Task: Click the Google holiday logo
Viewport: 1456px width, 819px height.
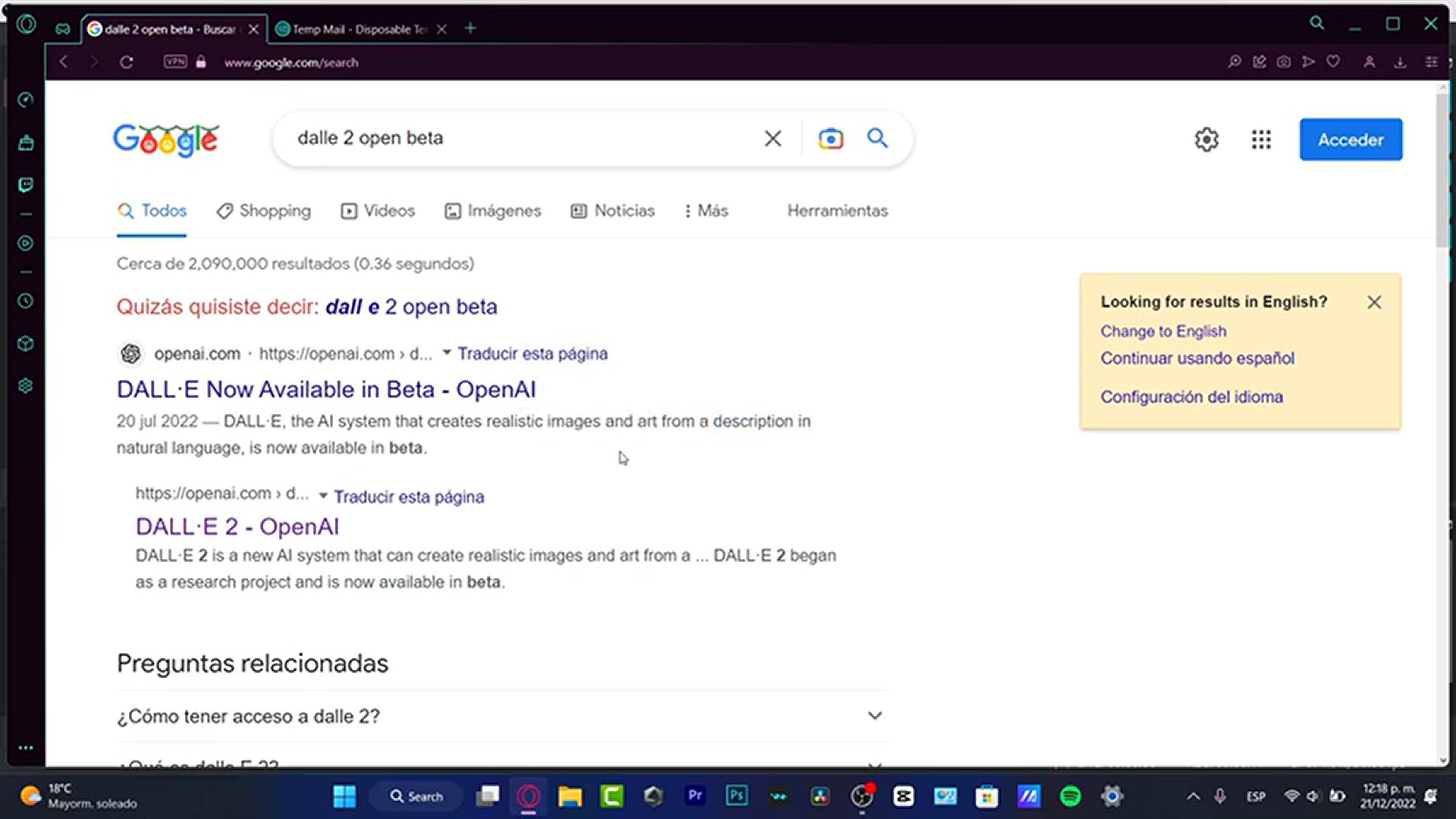Action: tap(166, 140)
